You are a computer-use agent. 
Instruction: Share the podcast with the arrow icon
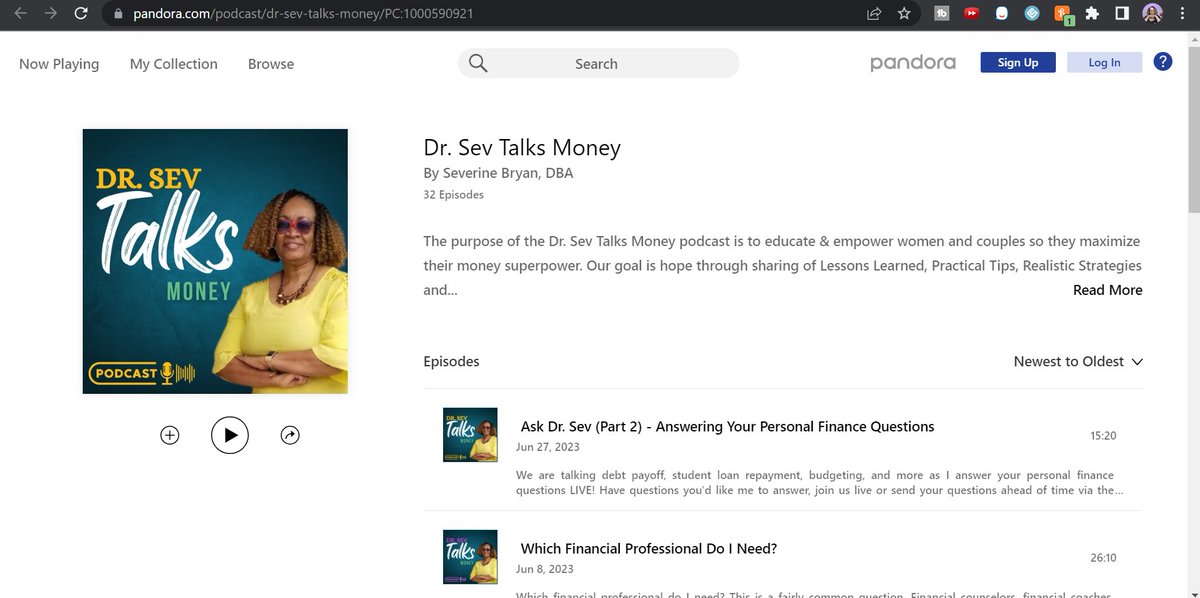coord(290,435)
